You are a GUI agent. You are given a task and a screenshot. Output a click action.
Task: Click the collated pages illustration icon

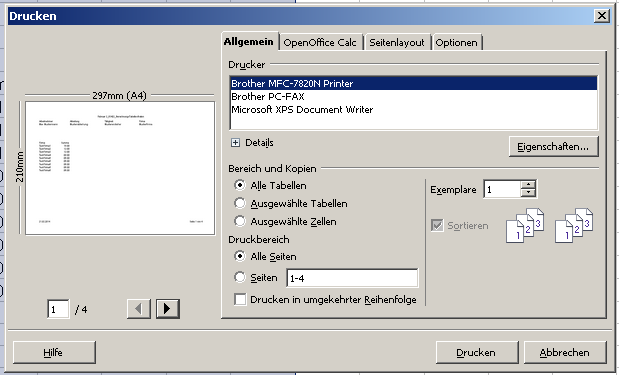pyautogui.click(x=525, y=225)
